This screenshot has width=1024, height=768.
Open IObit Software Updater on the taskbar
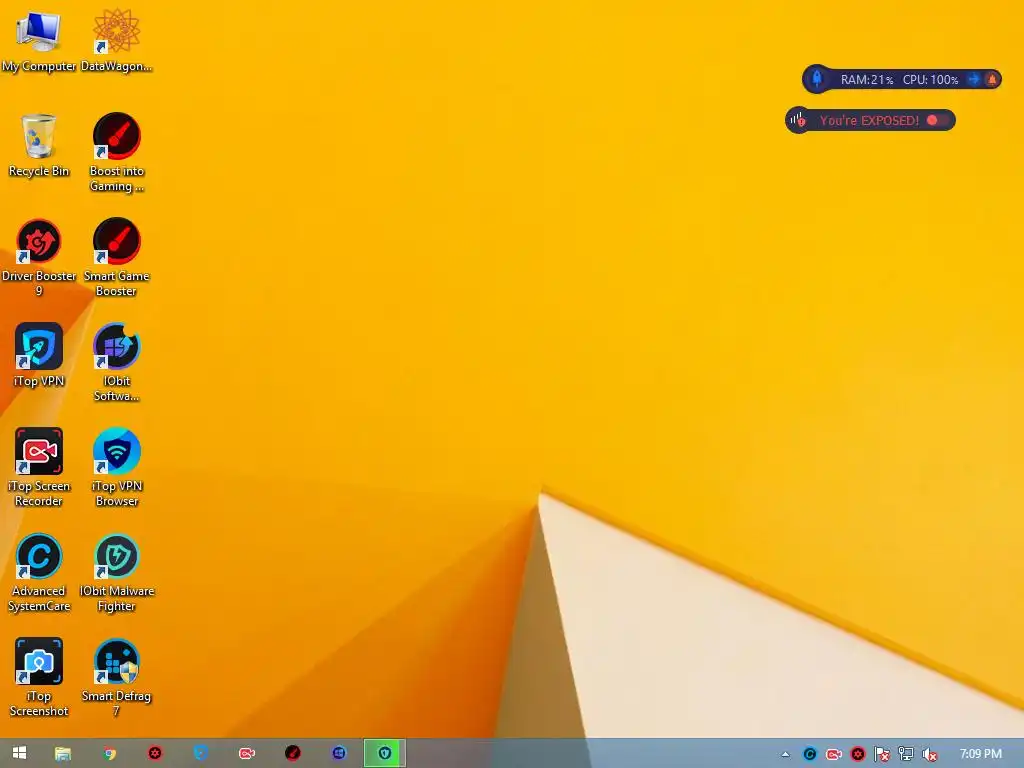click(339, 754)
